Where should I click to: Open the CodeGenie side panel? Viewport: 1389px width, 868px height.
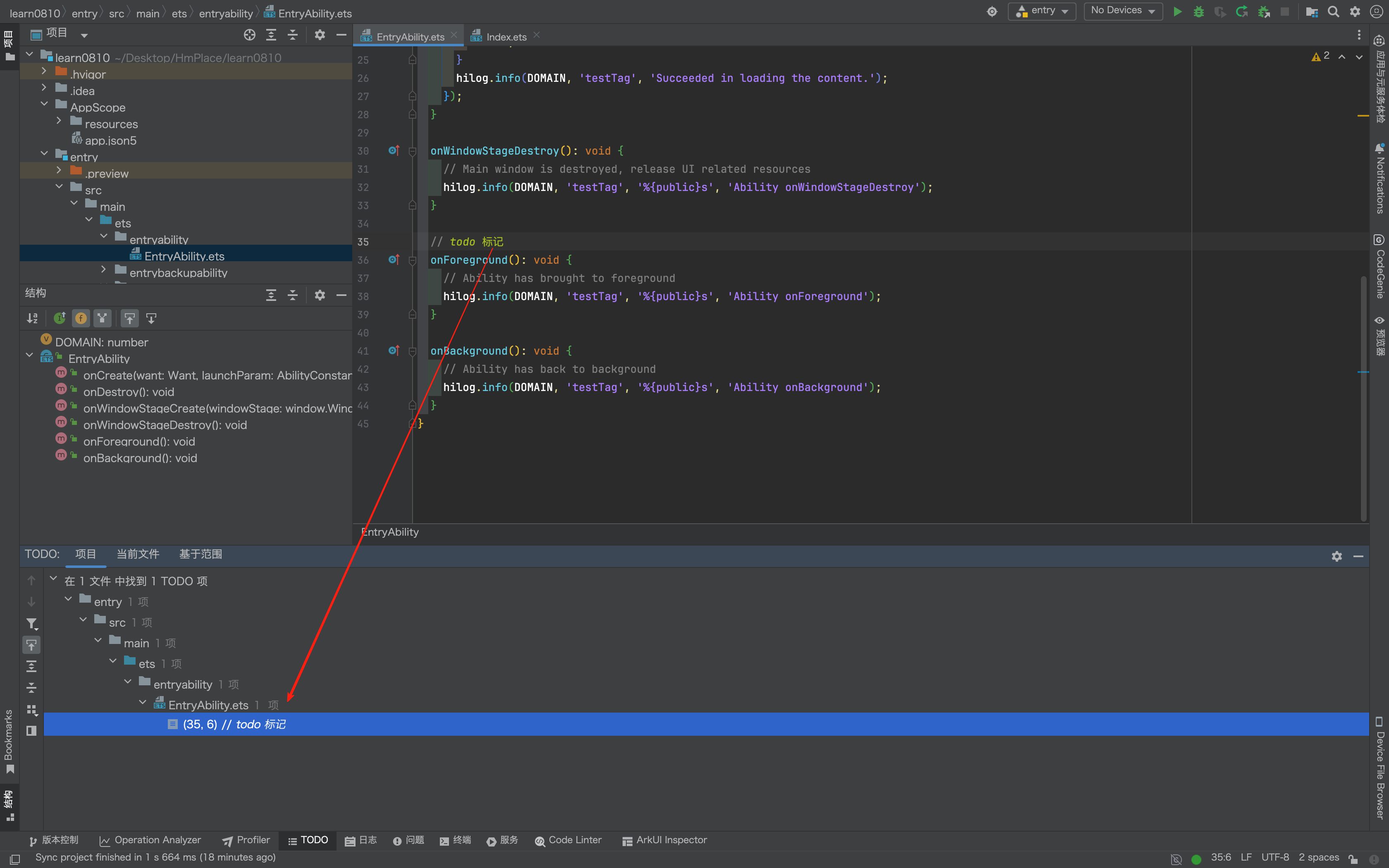point(1379,266)
